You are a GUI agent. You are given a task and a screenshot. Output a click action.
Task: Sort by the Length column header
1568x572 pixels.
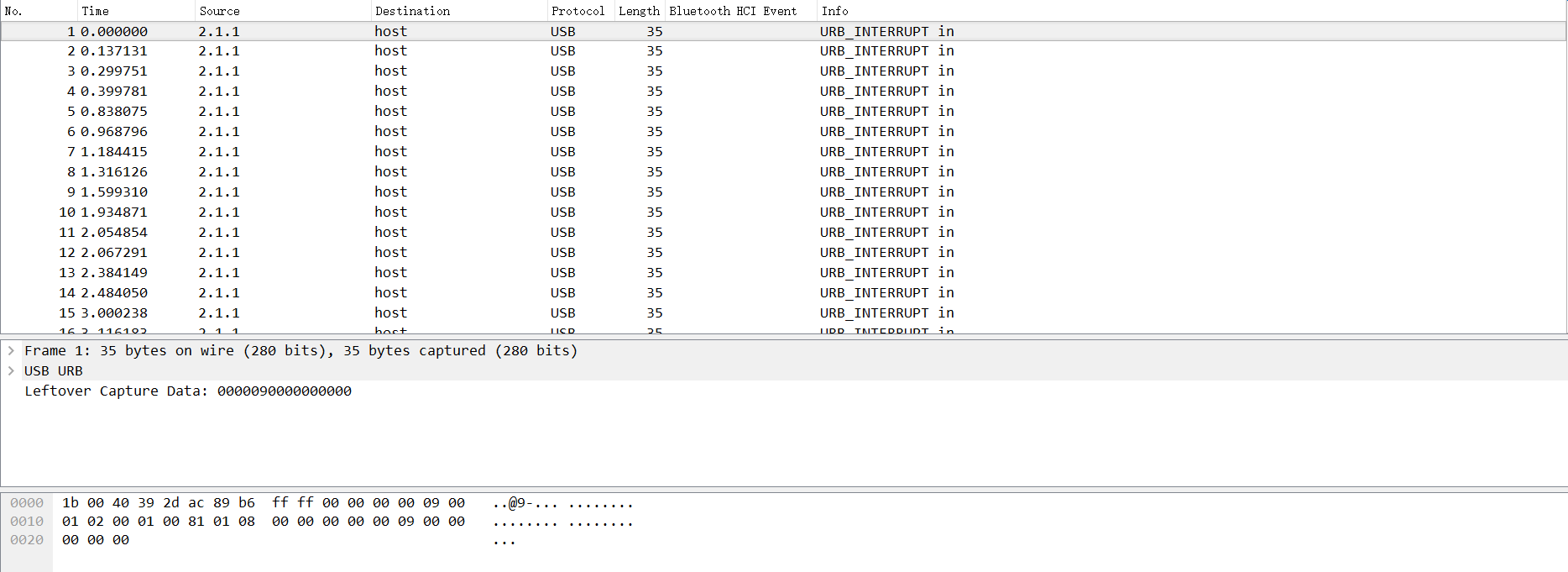[639, 11]
